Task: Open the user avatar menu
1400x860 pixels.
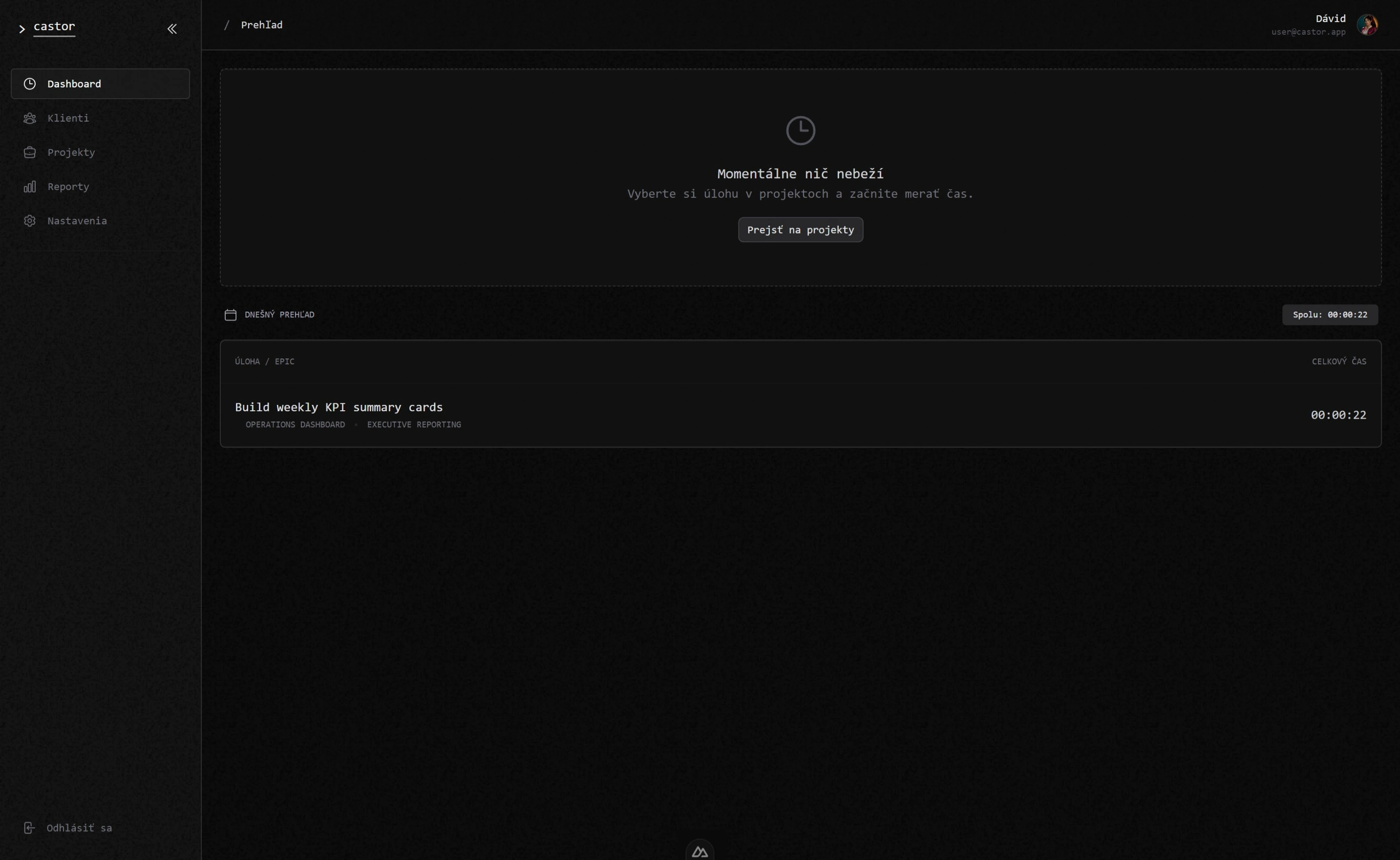Action: [1367, 24]
